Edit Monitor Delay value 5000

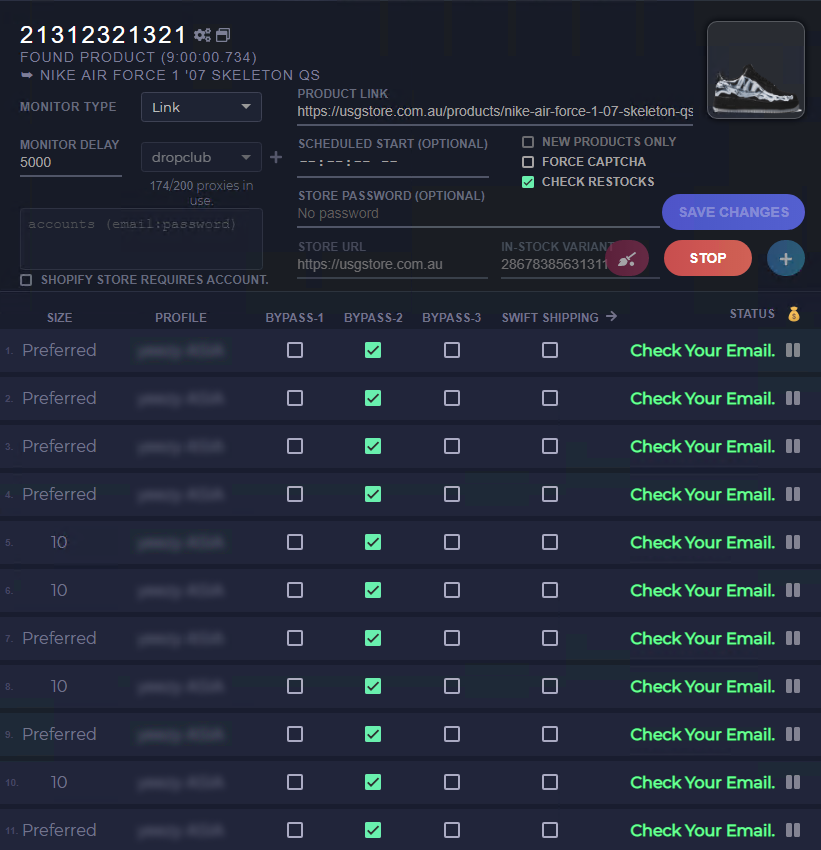[x=70, y=163]
